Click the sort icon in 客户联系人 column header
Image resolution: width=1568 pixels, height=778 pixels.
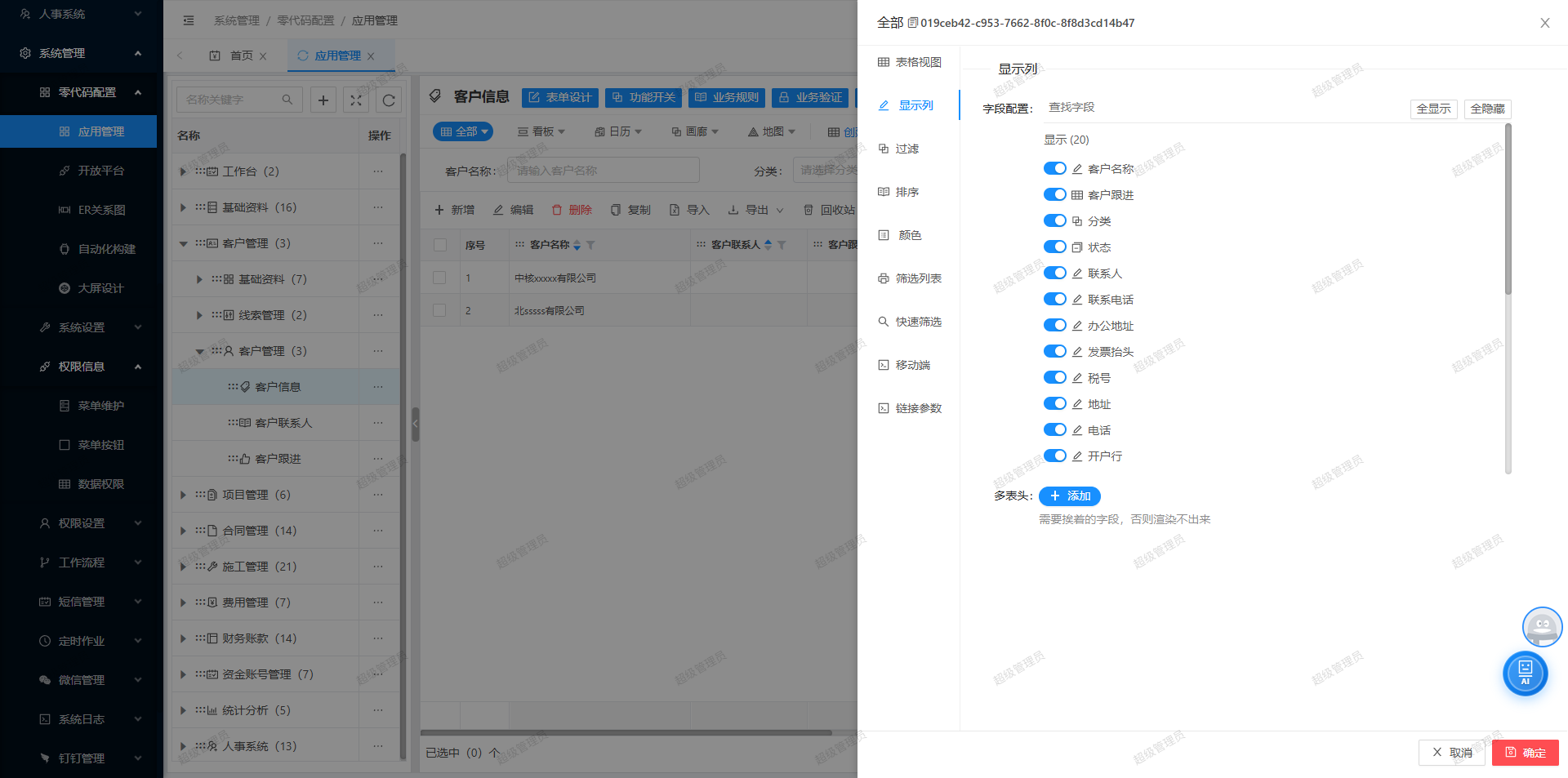(x=768, y=245)
